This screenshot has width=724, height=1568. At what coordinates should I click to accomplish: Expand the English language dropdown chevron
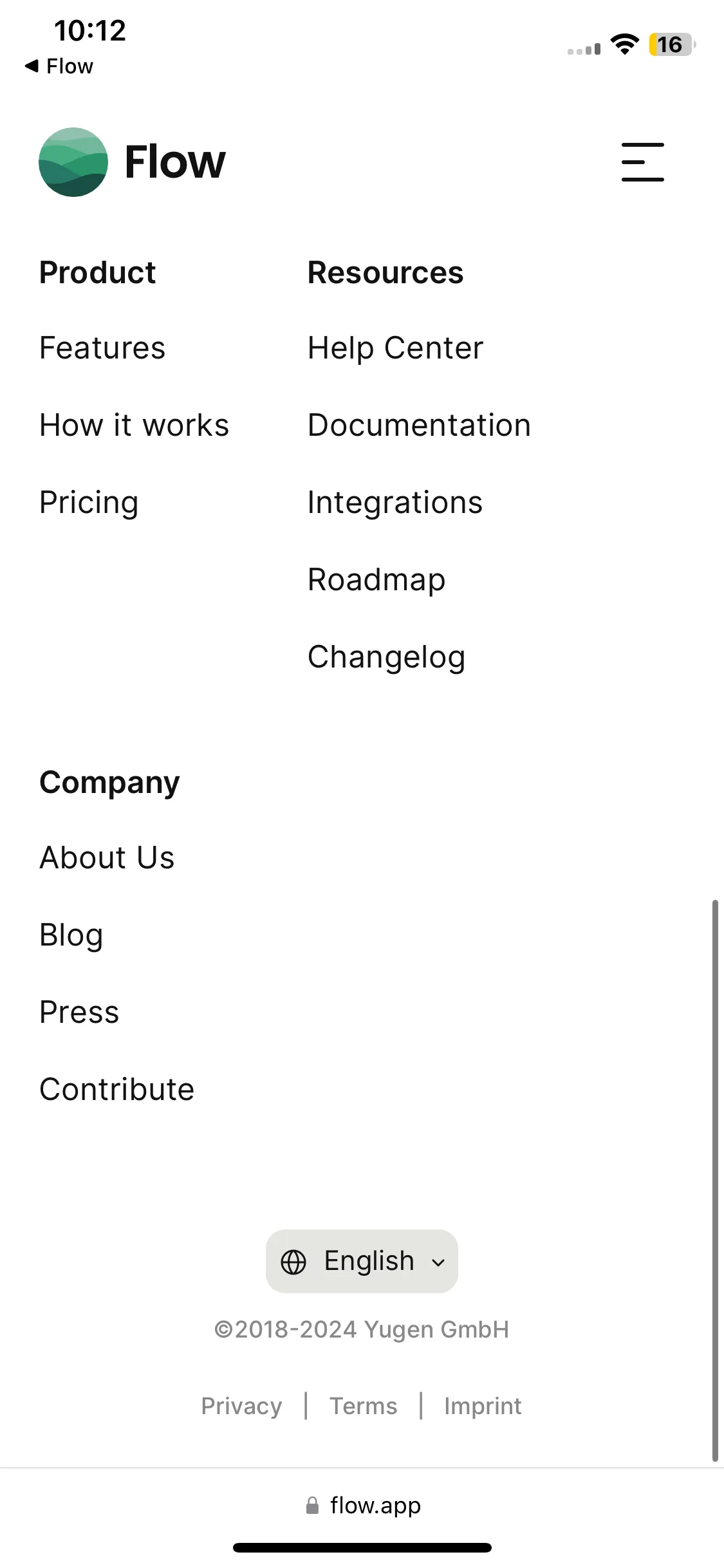click(x=438, y=1262)
